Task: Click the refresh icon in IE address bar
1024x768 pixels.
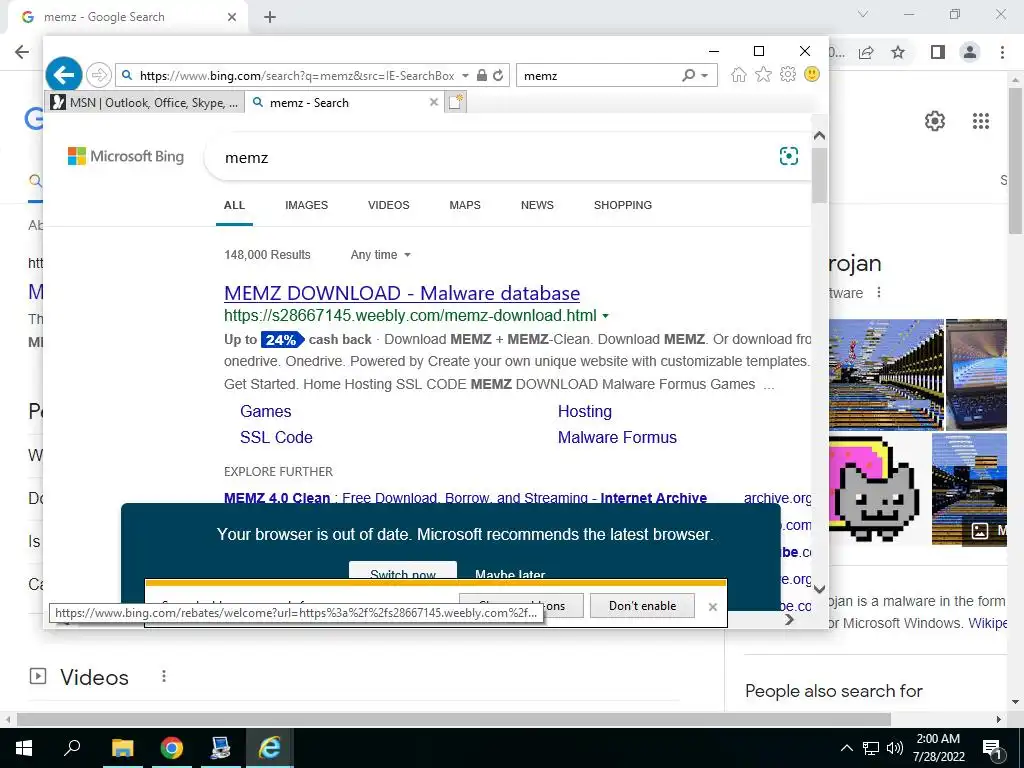Action: click(x=498, y=75)
